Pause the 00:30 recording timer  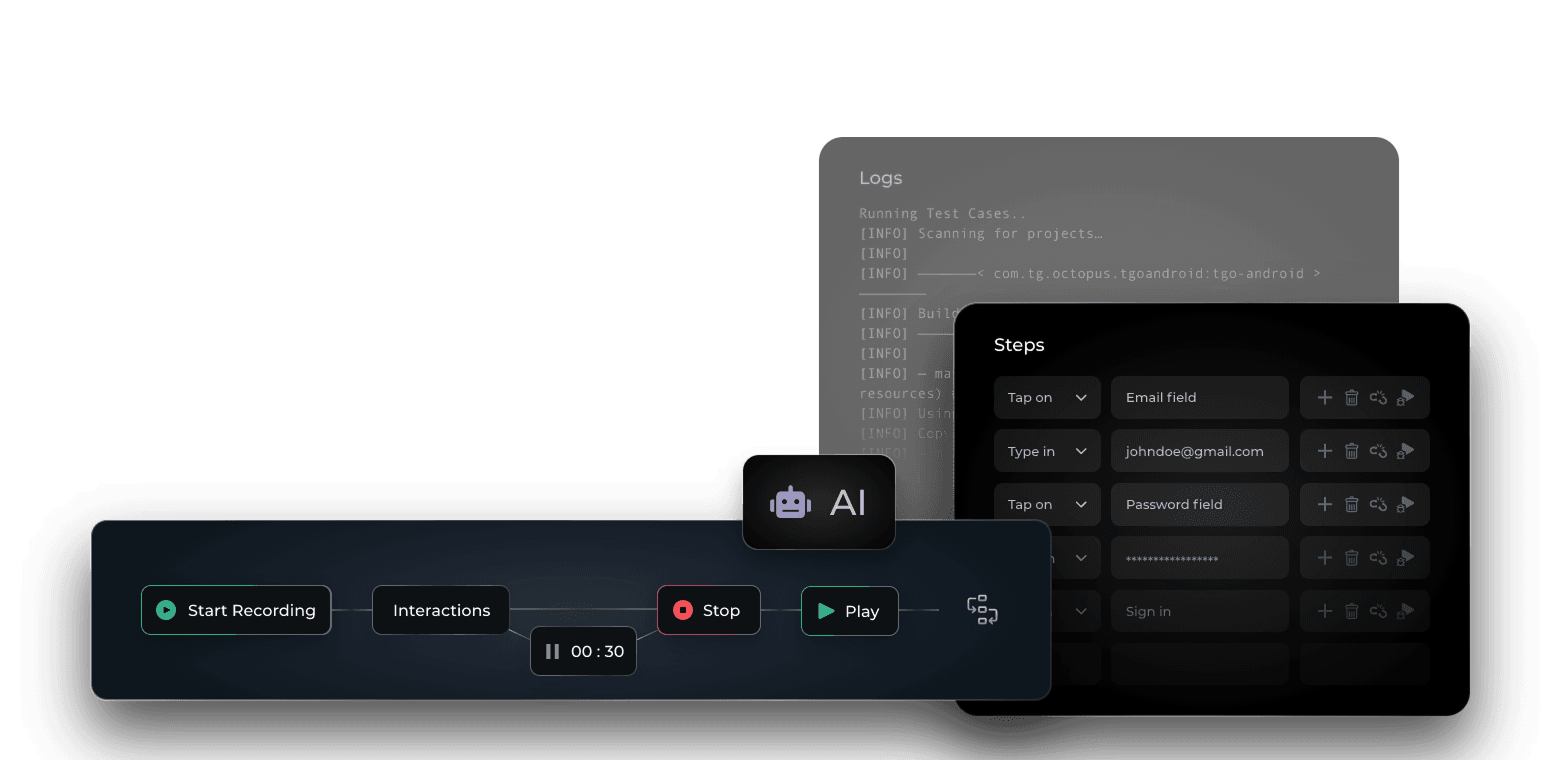[552, 652]
